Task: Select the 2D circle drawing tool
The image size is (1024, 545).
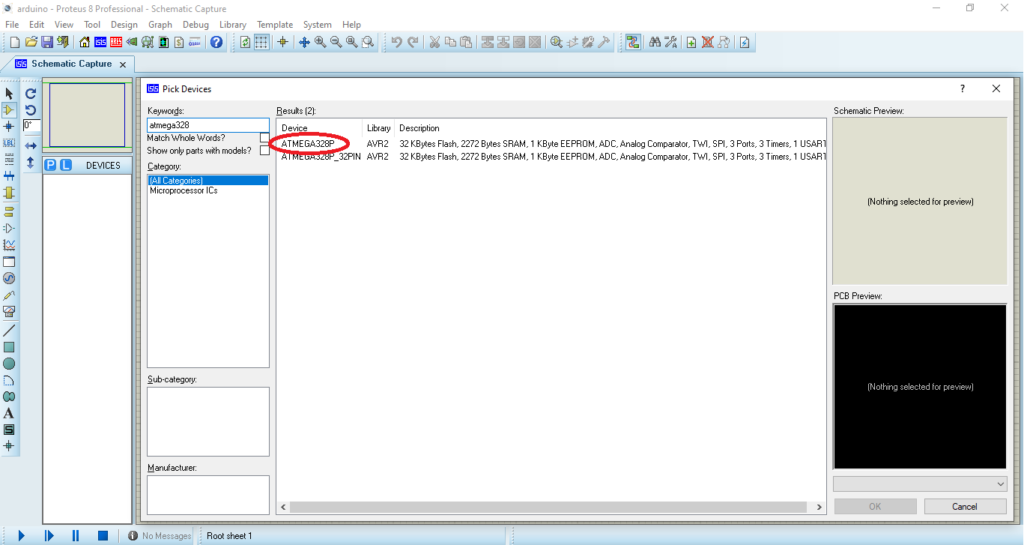Action: (x=9, y=364)
